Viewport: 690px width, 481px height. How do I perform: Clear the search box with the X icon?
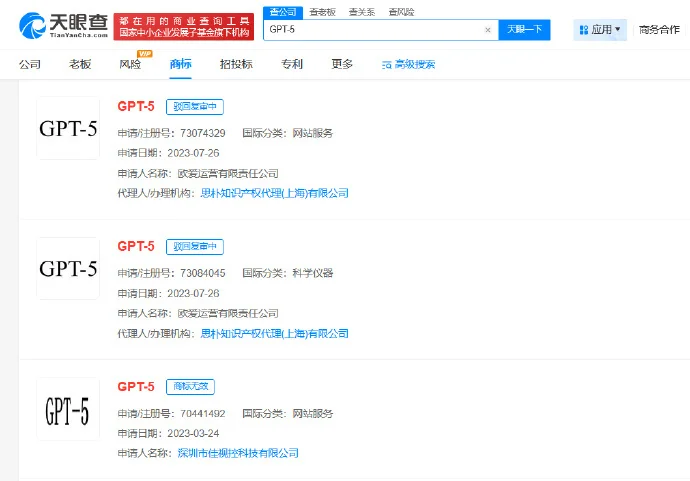pos(488,30)
